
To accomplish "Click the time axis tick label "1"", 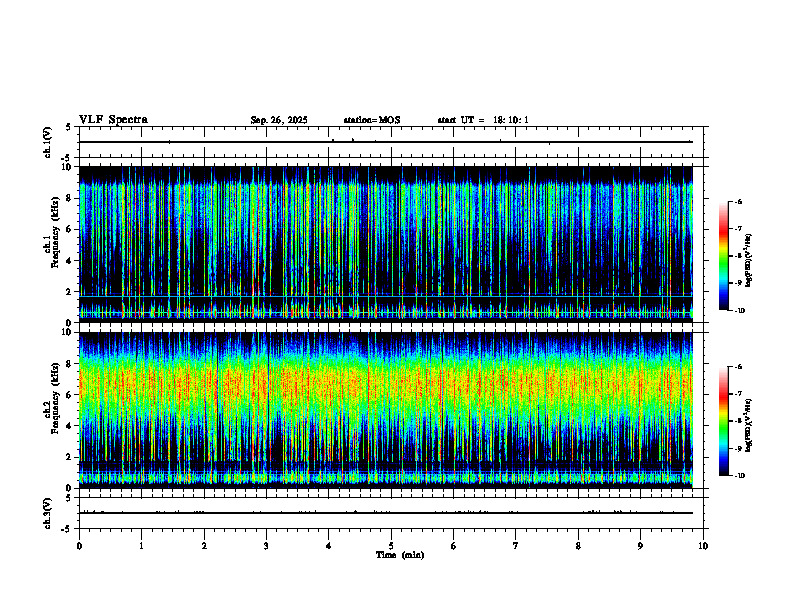I will coord(142,546).
